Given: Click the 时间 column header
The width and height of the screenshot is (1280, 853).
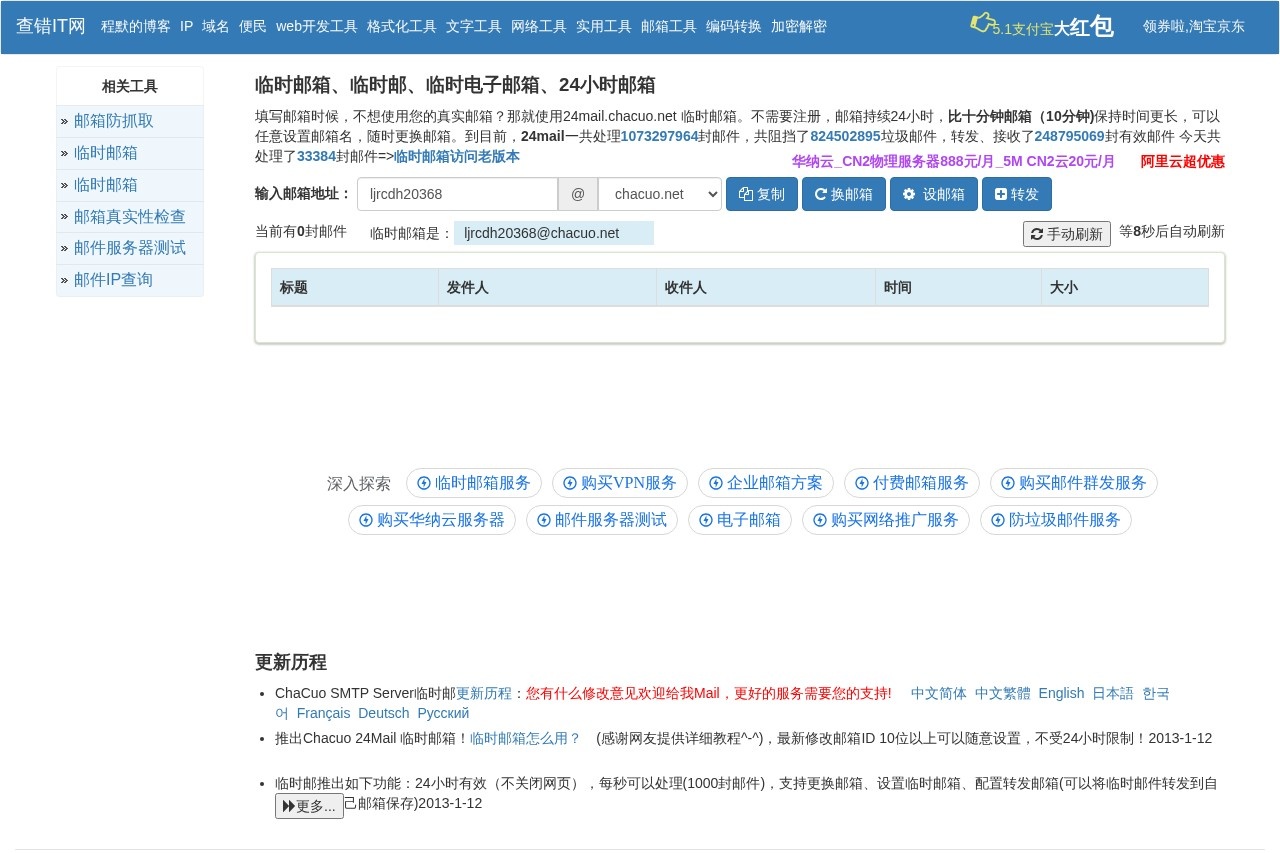Looking at the screenshot, I should coord(897,288).
